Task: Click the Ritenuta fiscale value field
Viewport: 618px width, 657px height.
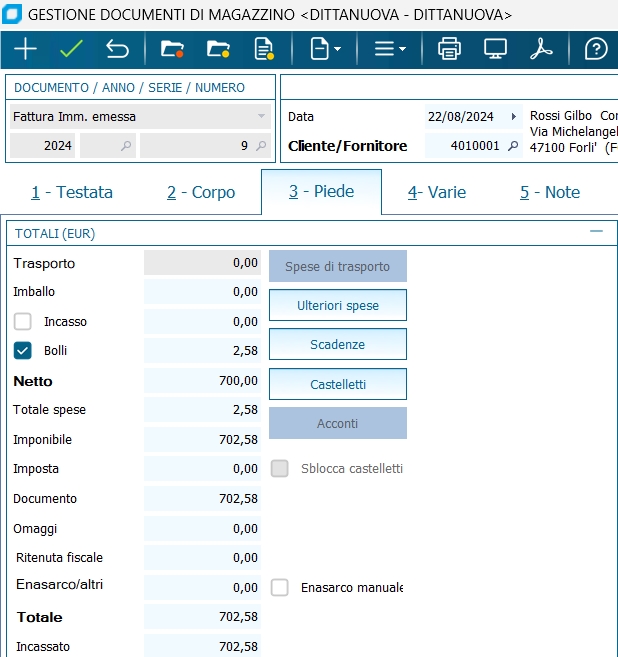Action: tap(202, 558)
